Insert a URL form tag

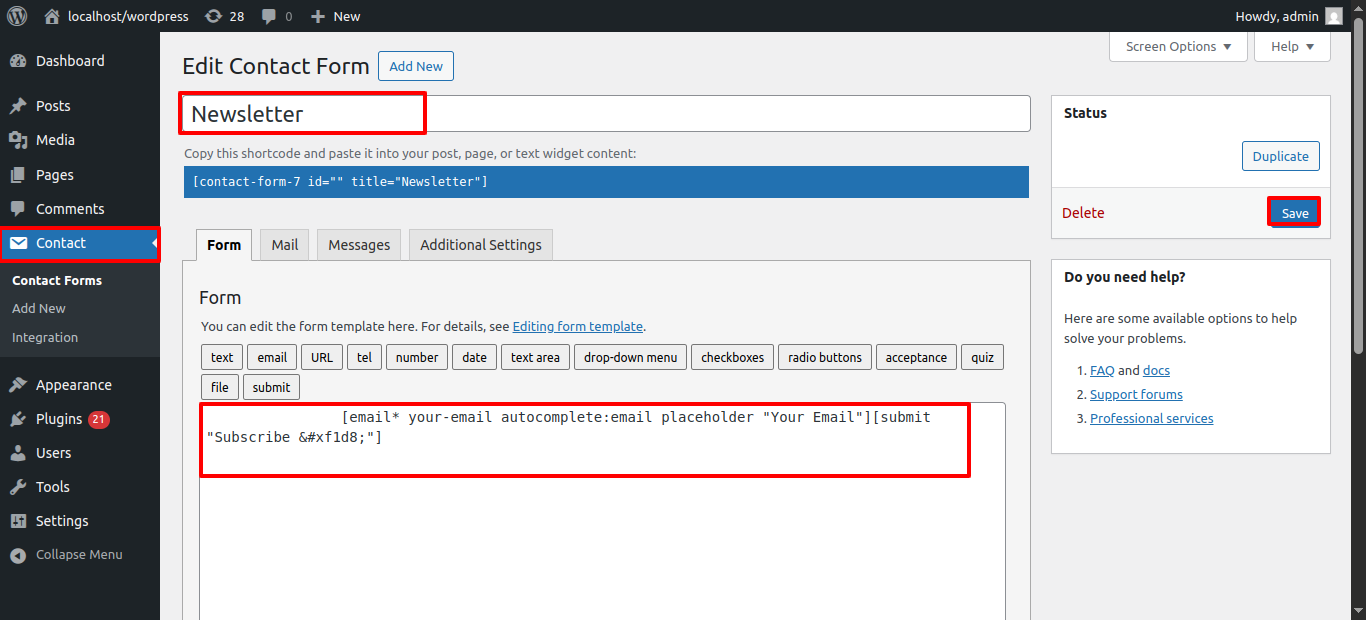[x=322, y=357]
